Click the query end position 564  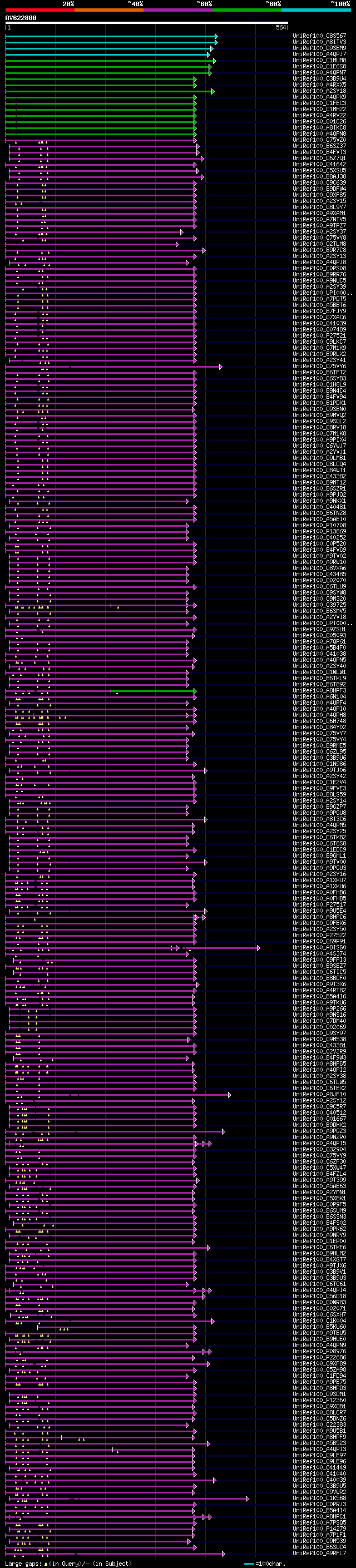pyautogui.click(x=280, y=28)
